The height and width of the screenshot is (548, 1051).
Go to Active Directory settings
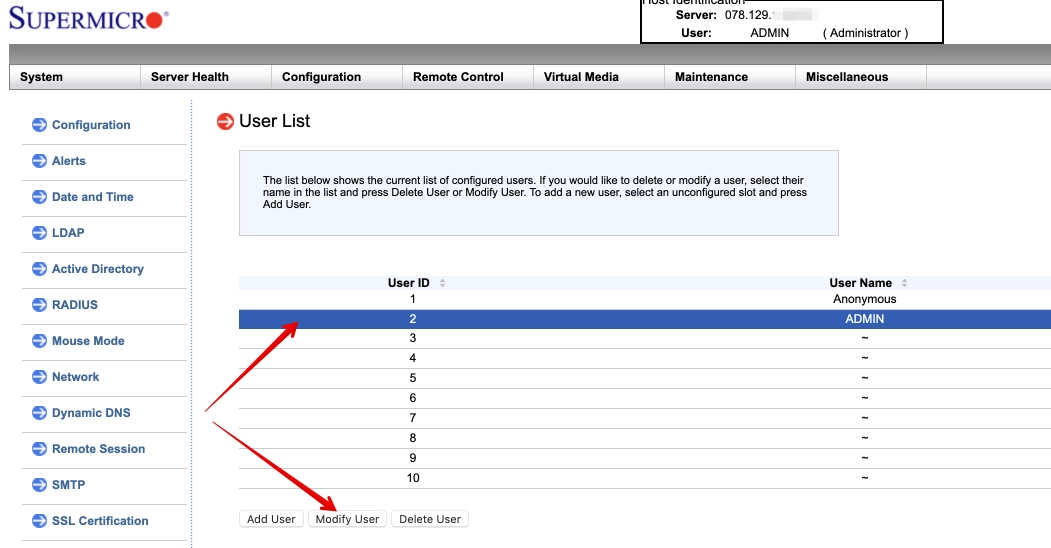[x=97, y=269]
